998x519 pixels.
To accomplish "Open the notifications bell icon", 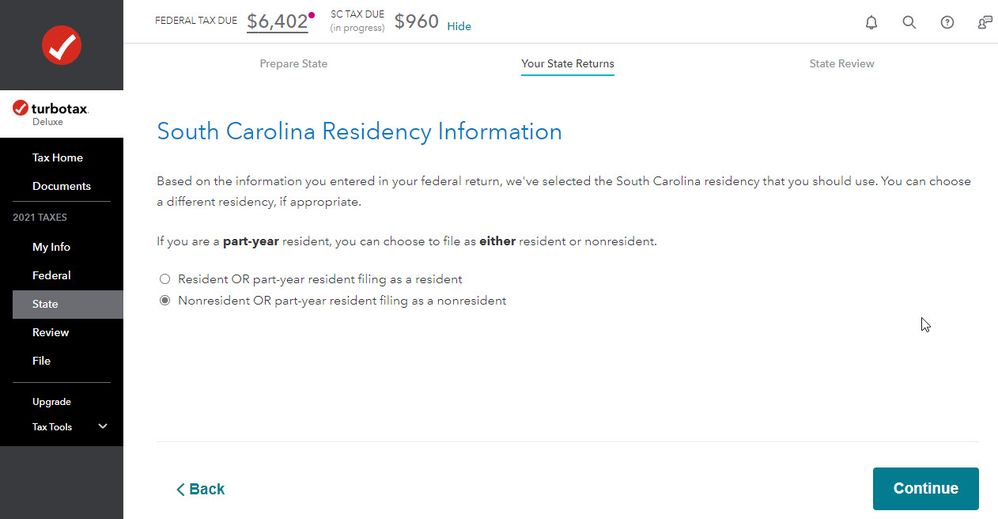I will coord(871,22).
